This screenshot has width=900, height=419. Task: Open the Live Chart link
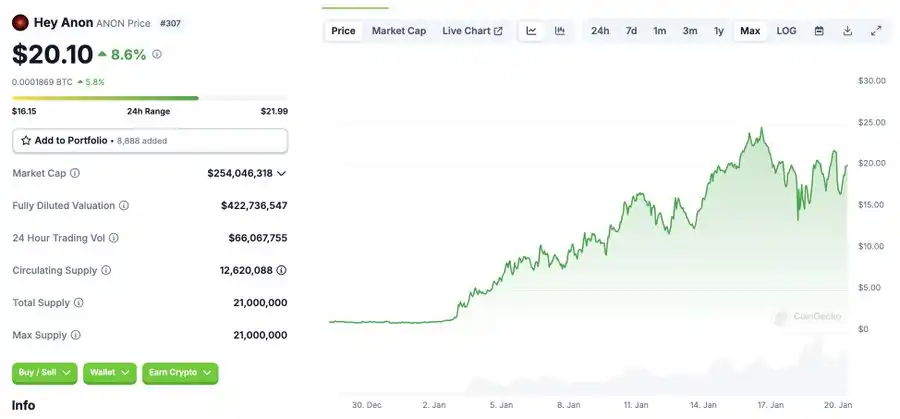[472, 31]
